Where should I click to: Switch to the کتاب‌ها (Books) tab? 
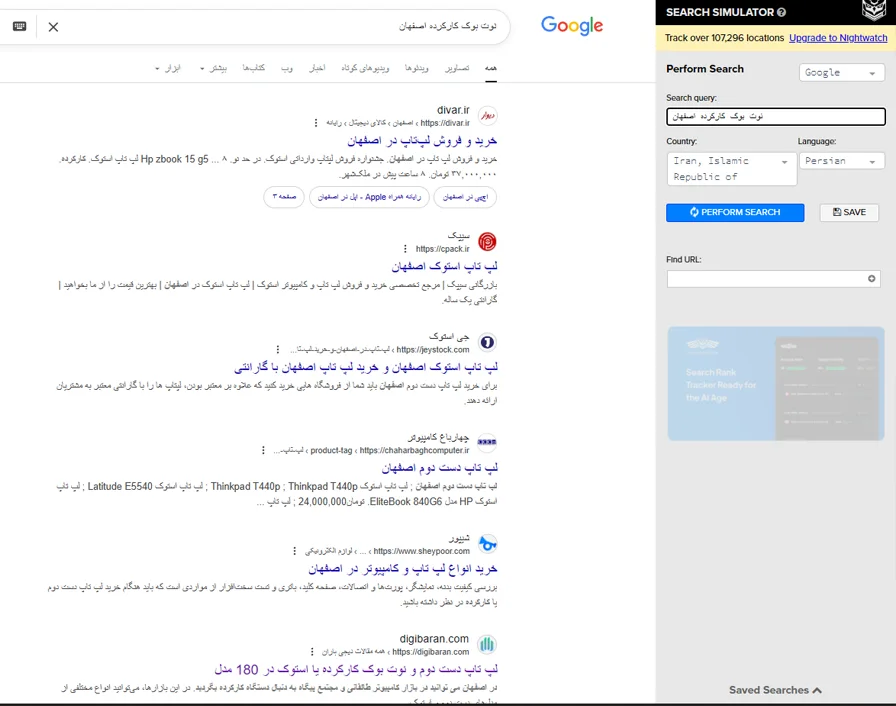coord(254,68)
